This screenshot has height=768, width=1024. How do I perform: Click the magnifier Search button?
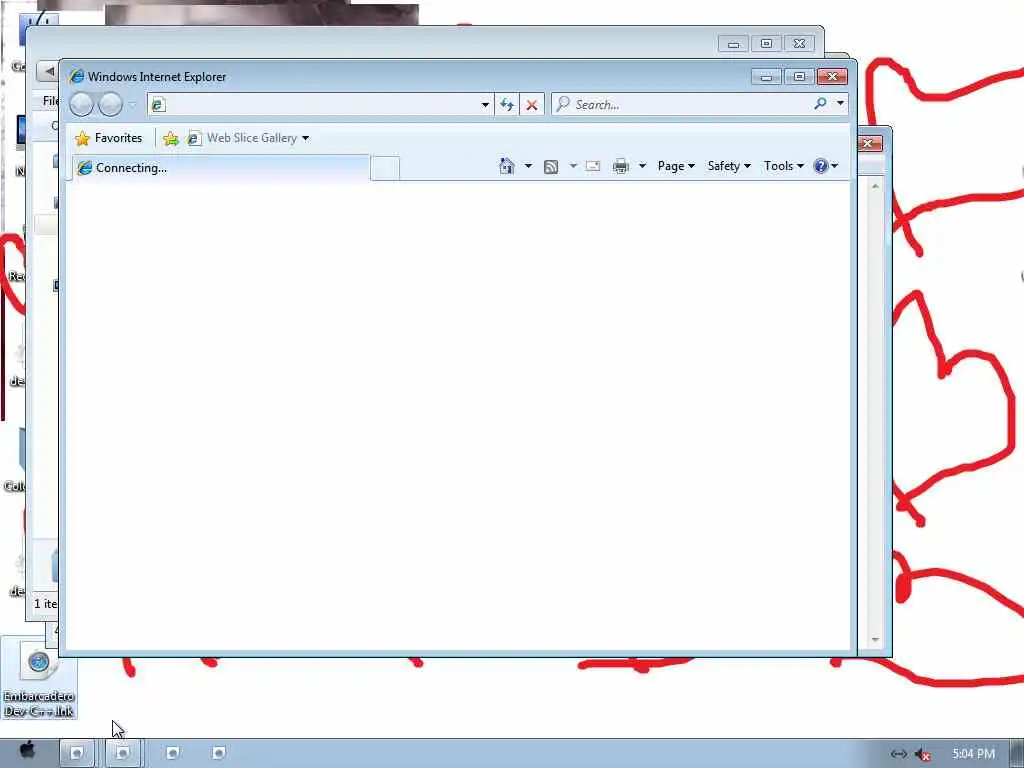tap(820, 104)
